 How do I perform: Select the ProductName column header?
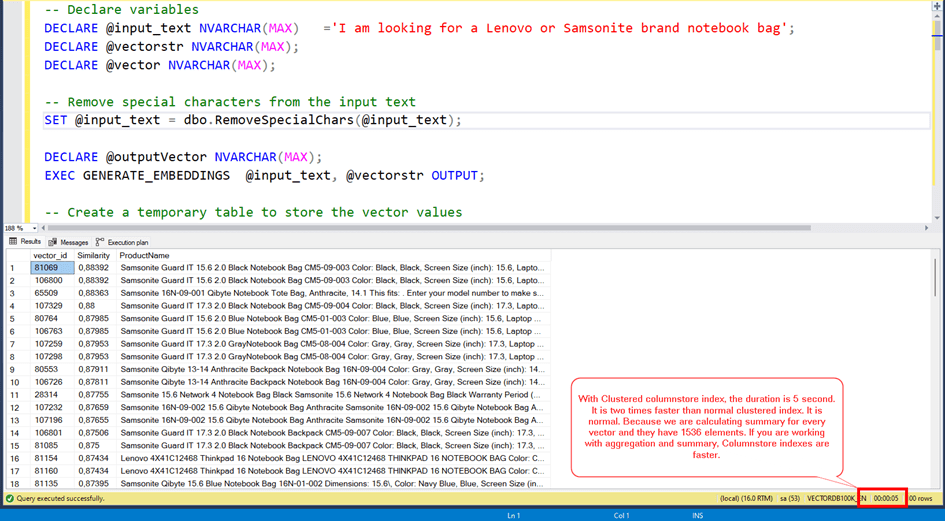tap(144, 256)
